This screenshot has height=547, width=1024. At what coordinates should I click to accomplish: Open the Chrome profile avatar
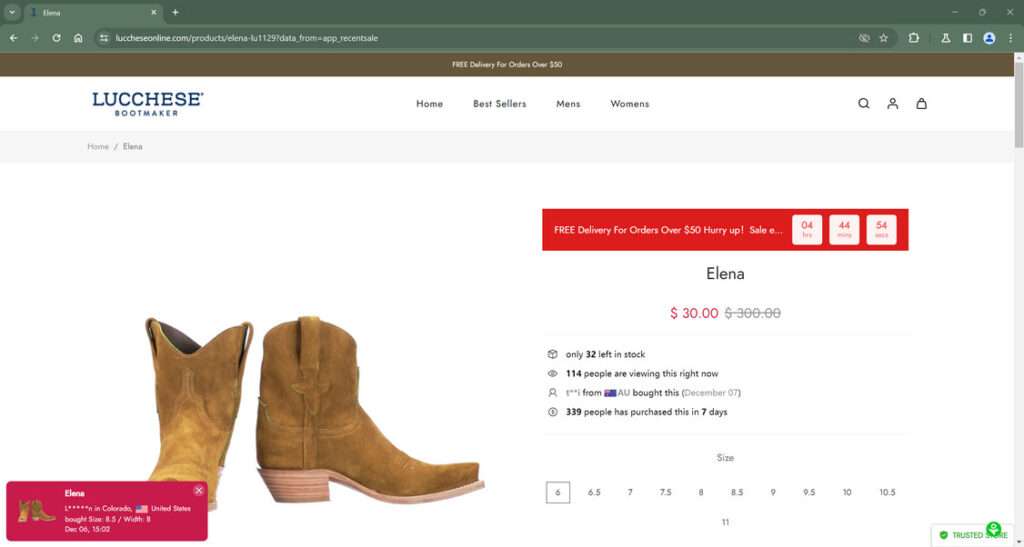989,38
